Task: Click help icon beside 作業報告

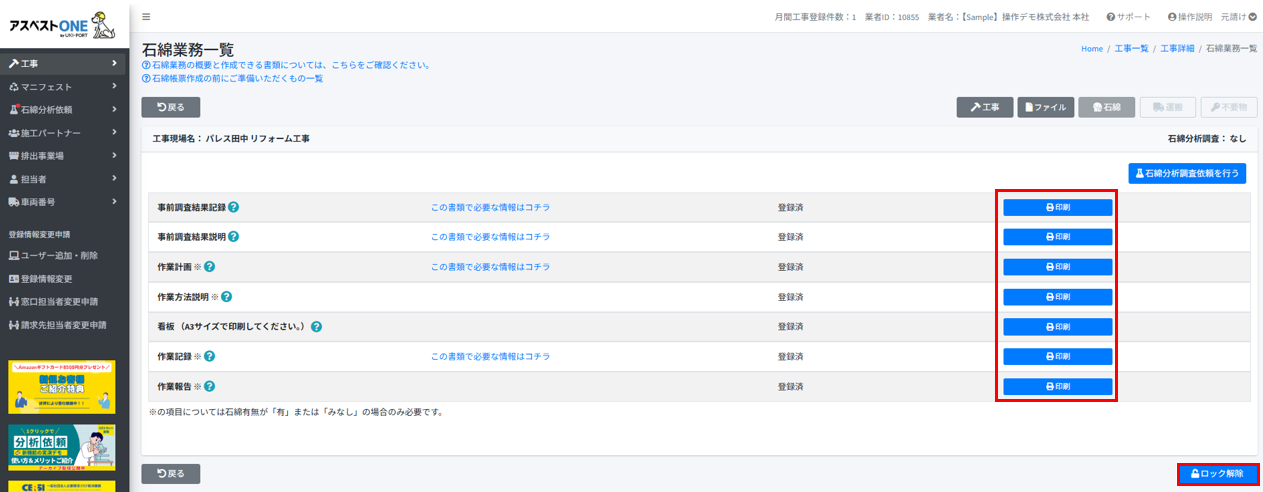Action: click(210, 386)
